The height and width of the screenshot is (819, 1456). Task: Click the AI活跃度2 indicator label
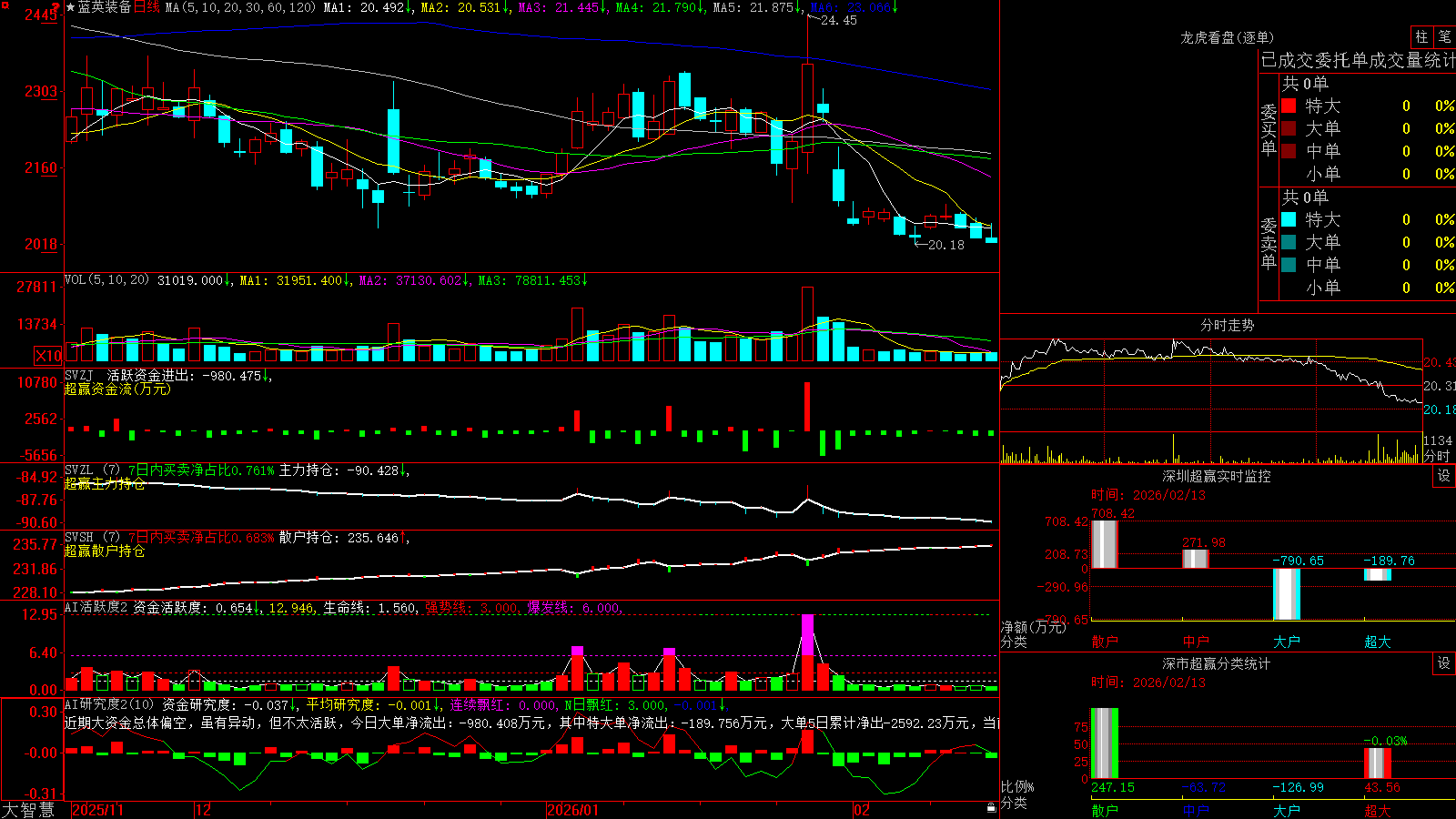point(96,607)
